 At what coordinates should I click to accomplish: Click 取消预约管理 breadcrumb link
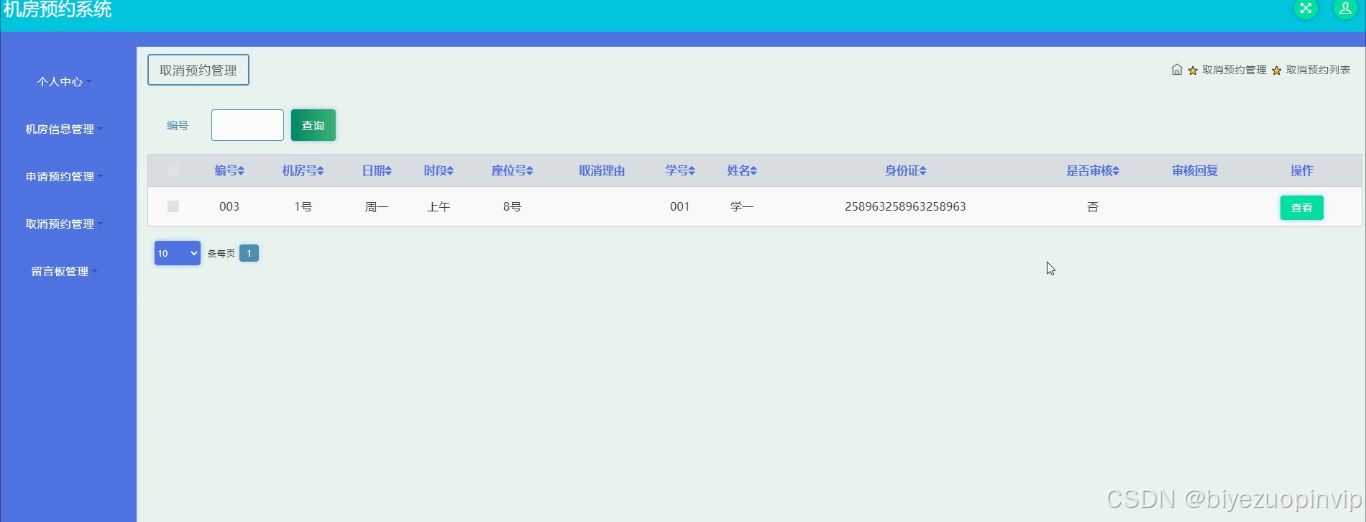click(x=1234, y=70)
